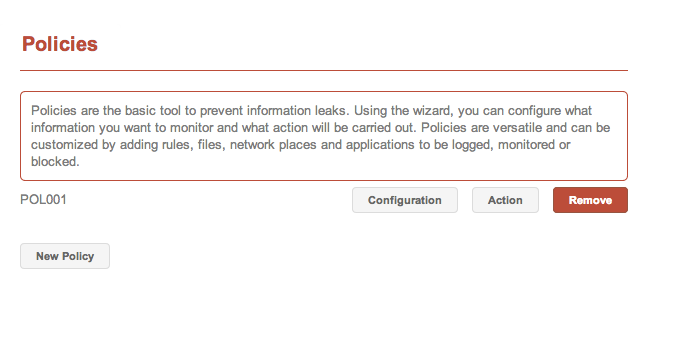This screenshot has height=364, width=696.
Task: Delete policy POL001 using Remove
Action: click(590, 200)
